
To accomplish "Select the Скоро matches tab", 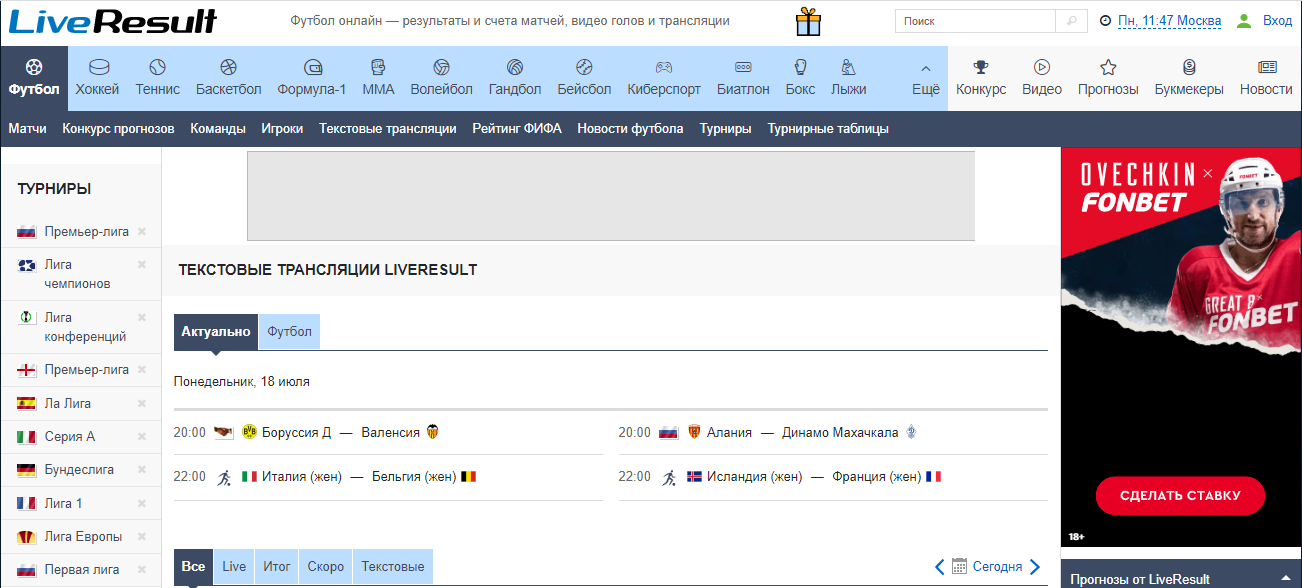I will coord(326,567).
